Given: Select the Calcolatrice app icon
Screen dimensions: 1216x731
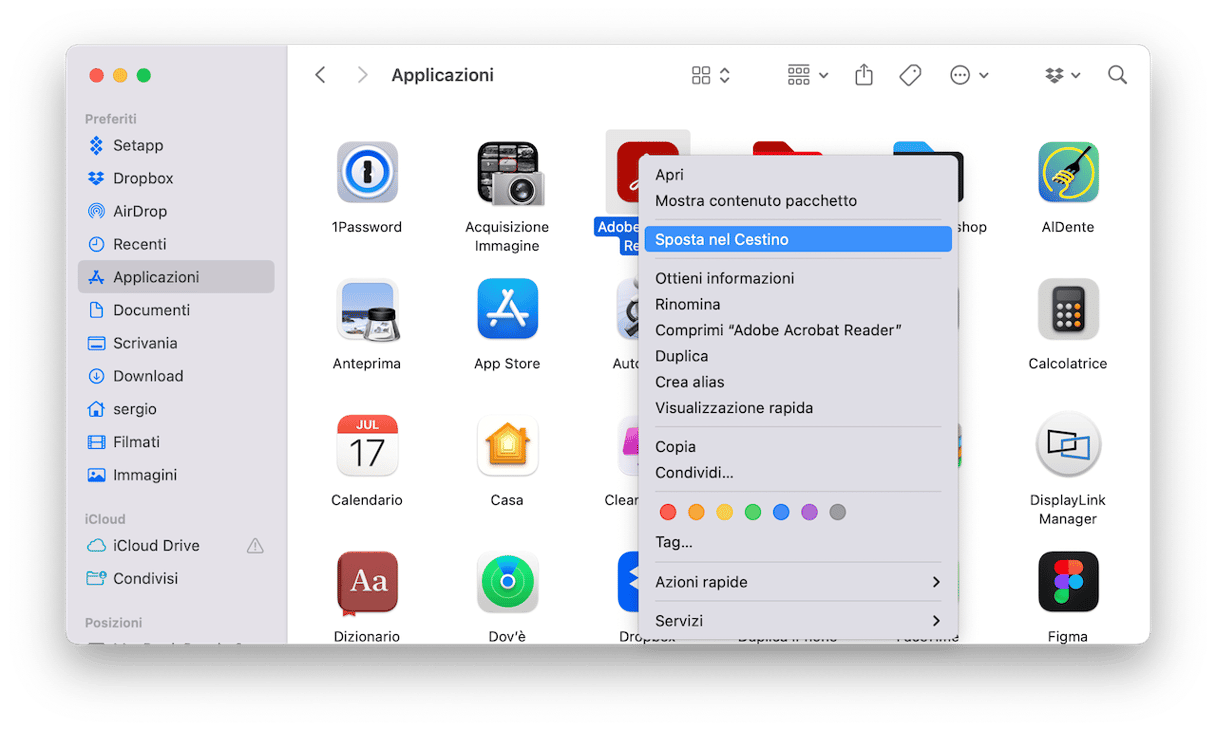Looking at the screenshot, I should (1068, 310).
